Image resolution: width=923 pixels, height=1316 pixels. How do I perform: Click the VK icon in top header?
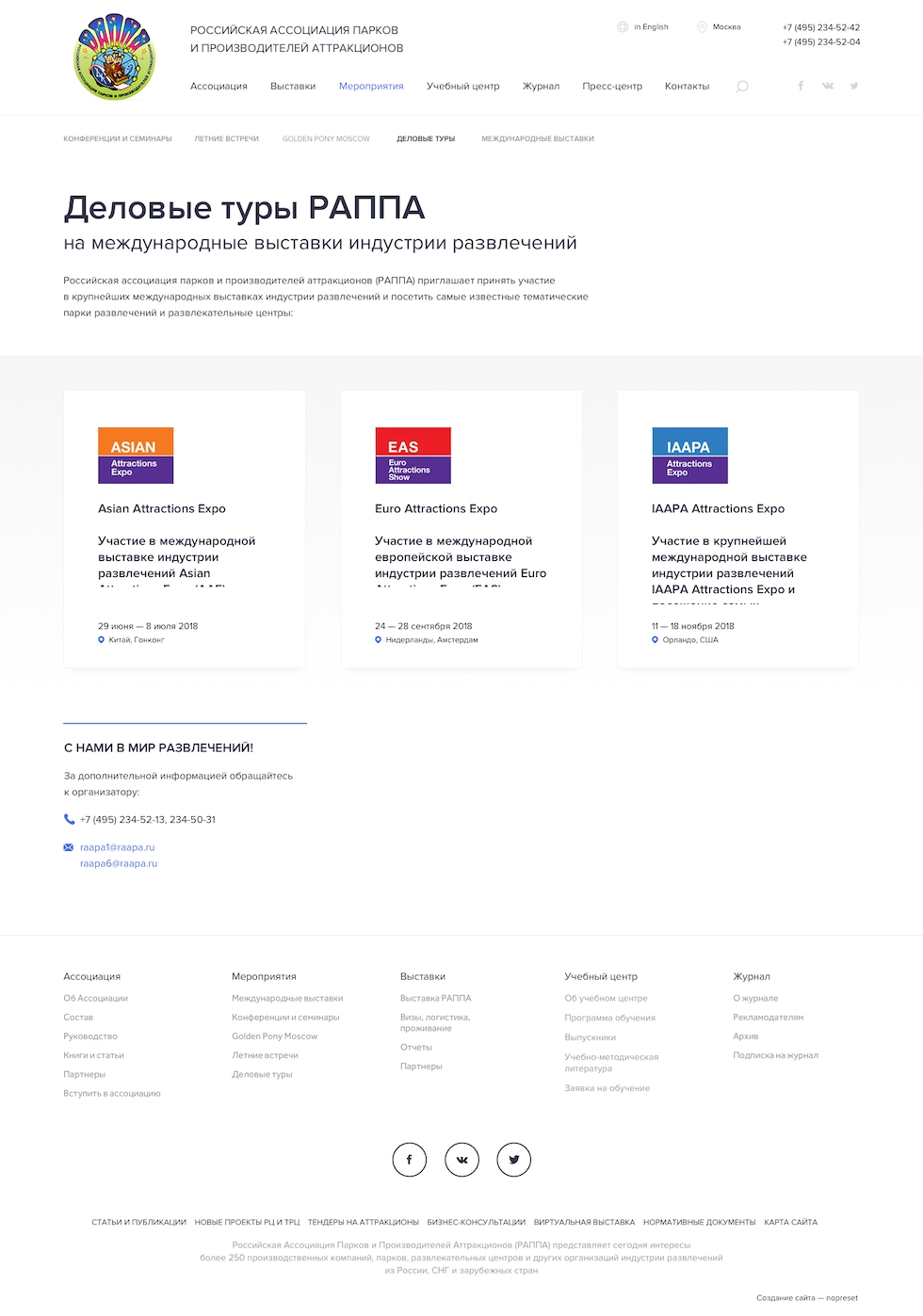[x=828, y=86]
